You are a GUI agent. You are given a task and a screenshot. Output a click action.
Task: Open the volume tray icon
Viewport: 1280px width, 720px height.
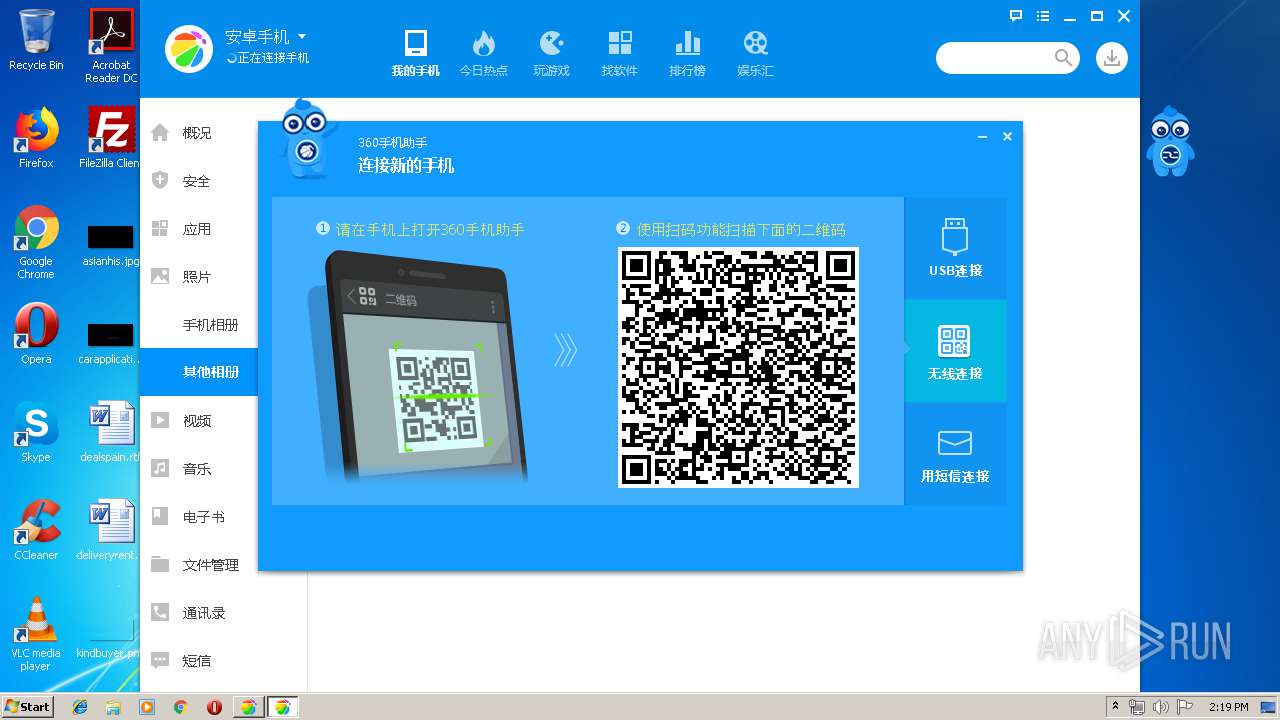click(x=1160, y=707)
